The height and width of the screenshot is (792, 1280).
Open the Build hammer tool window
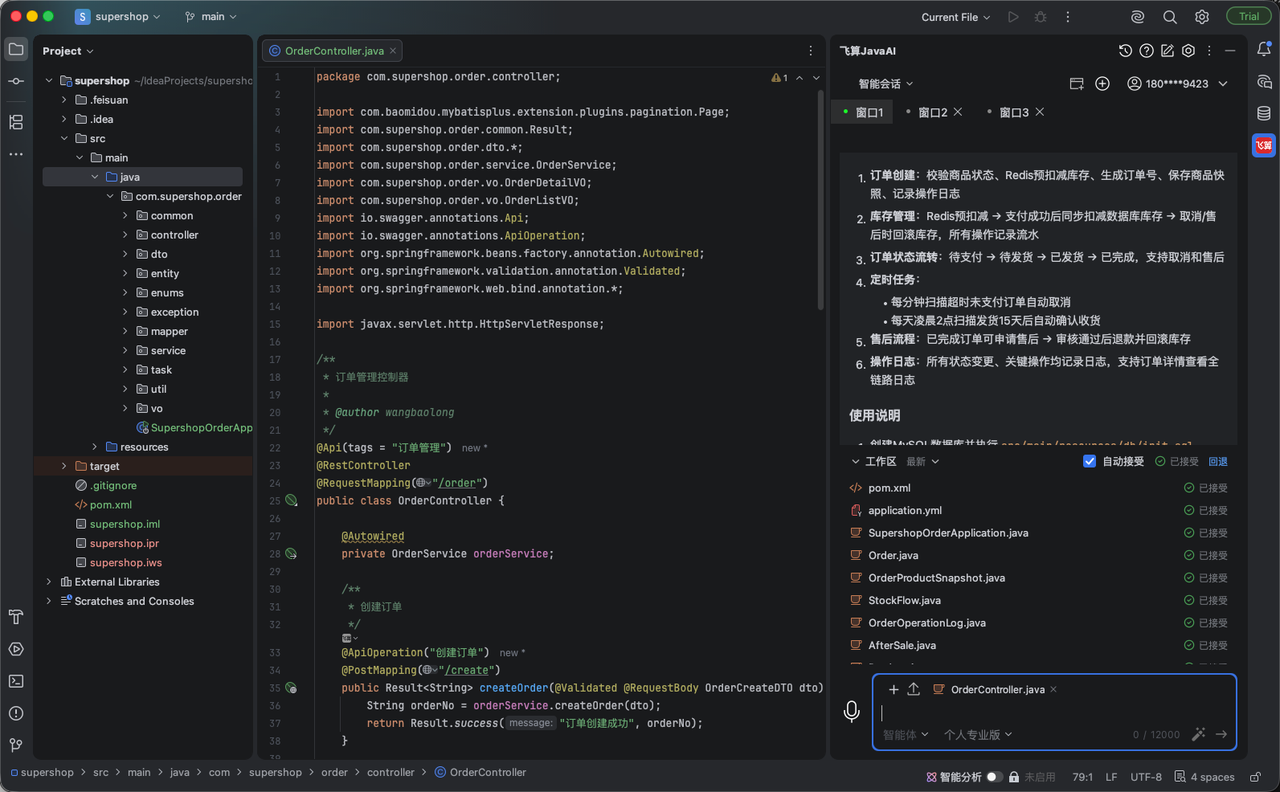point(16,616)
